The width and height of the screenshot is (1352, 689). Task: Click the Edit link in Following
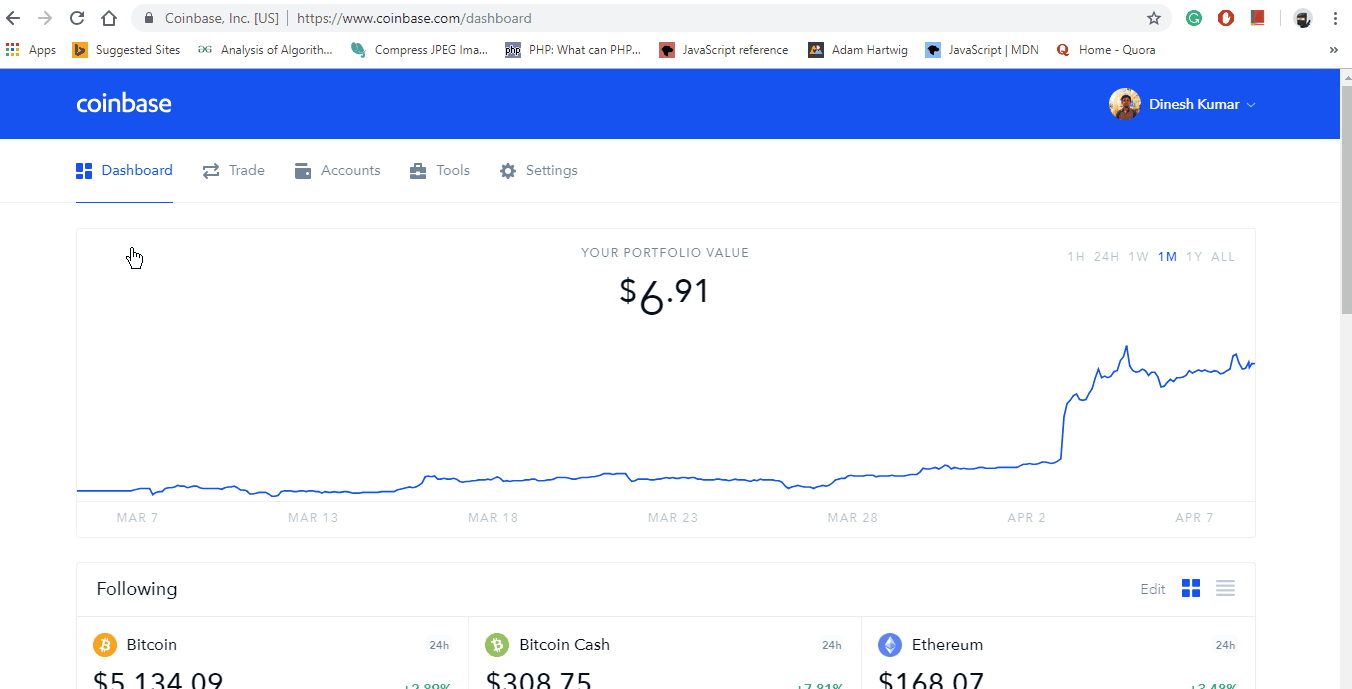1152,589
